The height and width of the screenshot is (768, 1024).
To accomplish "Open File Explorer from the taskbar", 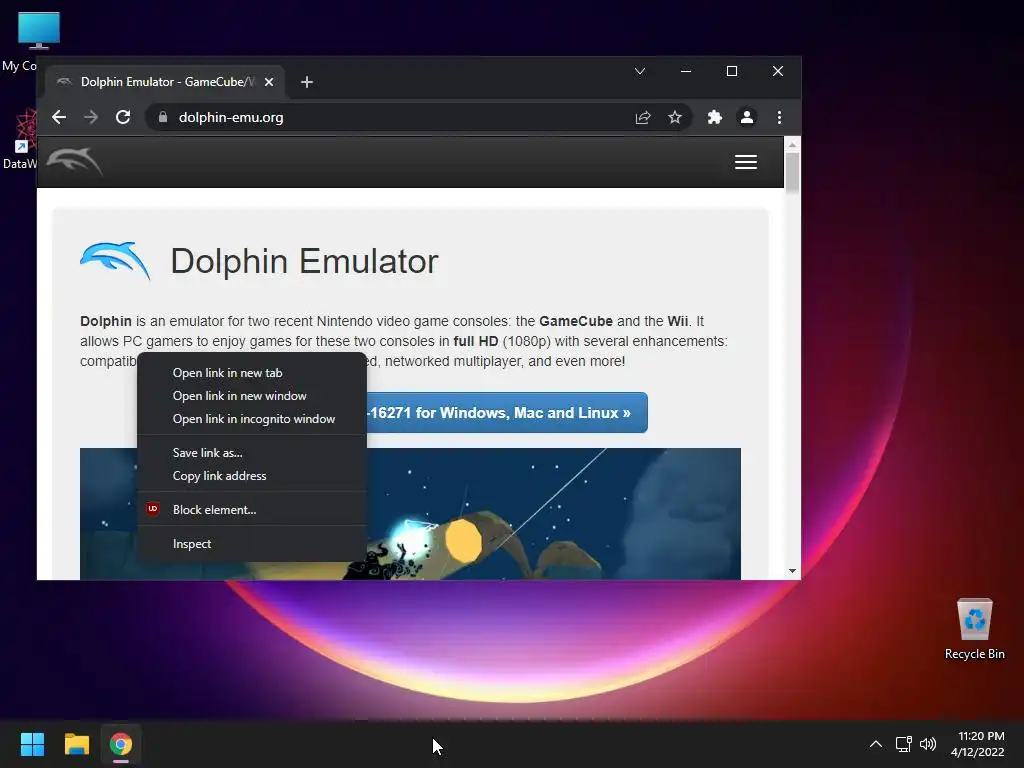I will coord(76,744).
